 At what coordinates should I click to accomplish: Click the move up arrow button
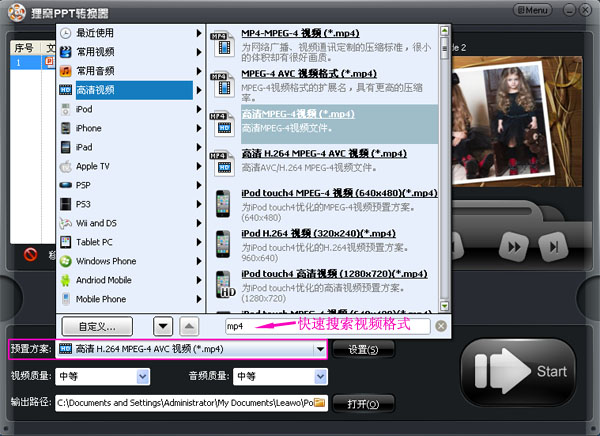pyautogui.click(x=189, y=327)
